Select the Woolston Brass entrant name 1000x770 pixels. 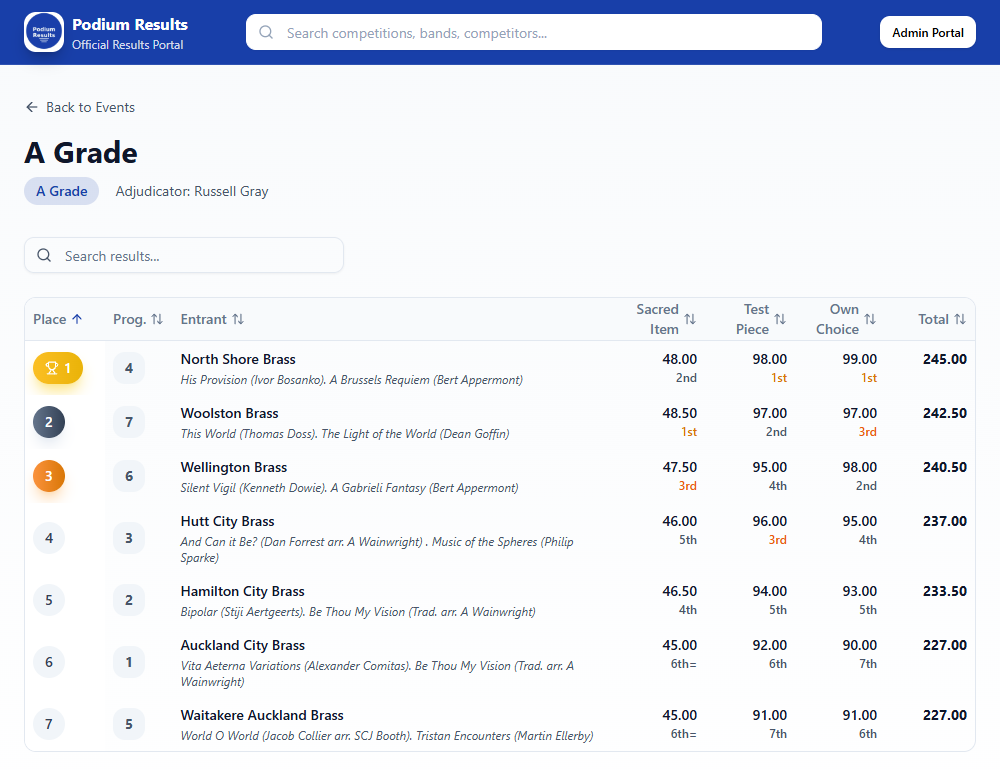[230, 413]
